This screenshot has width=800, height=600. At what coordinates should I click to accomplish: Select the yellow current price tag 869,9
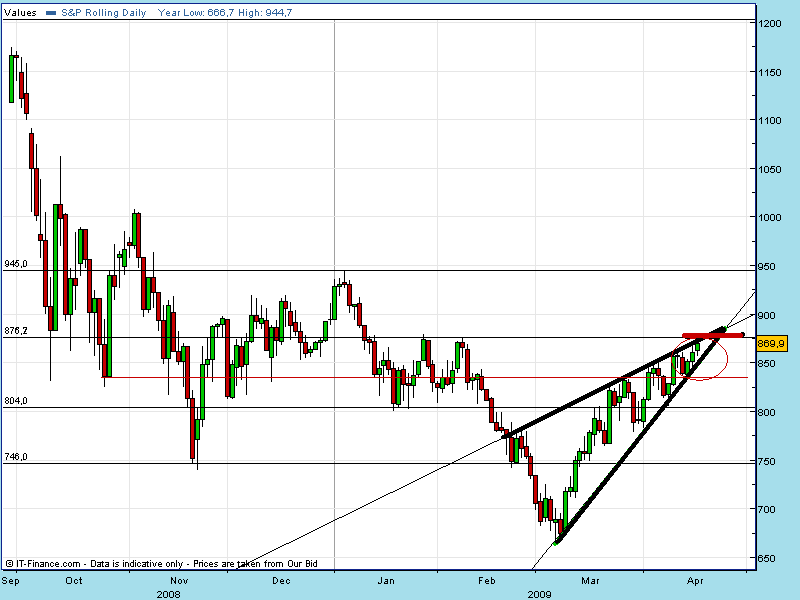[771, 343]
